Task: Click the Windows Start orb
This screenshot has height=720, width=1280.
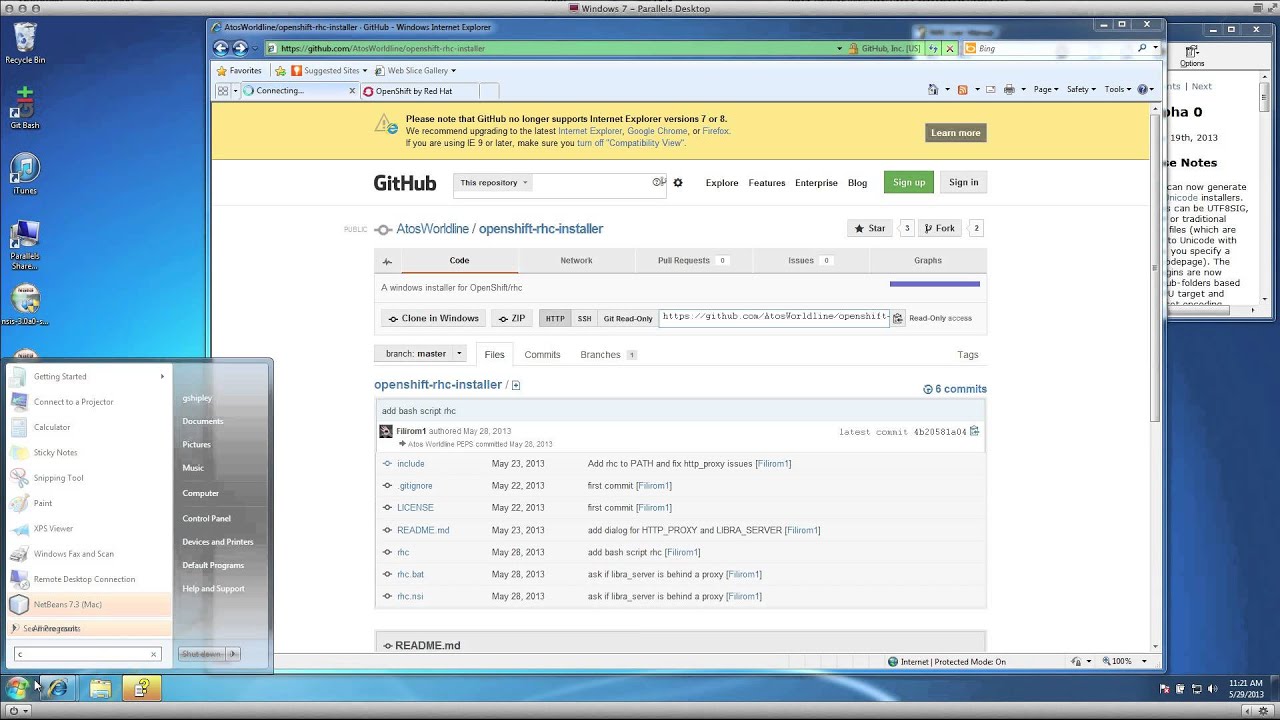Action: coord(16,688)
